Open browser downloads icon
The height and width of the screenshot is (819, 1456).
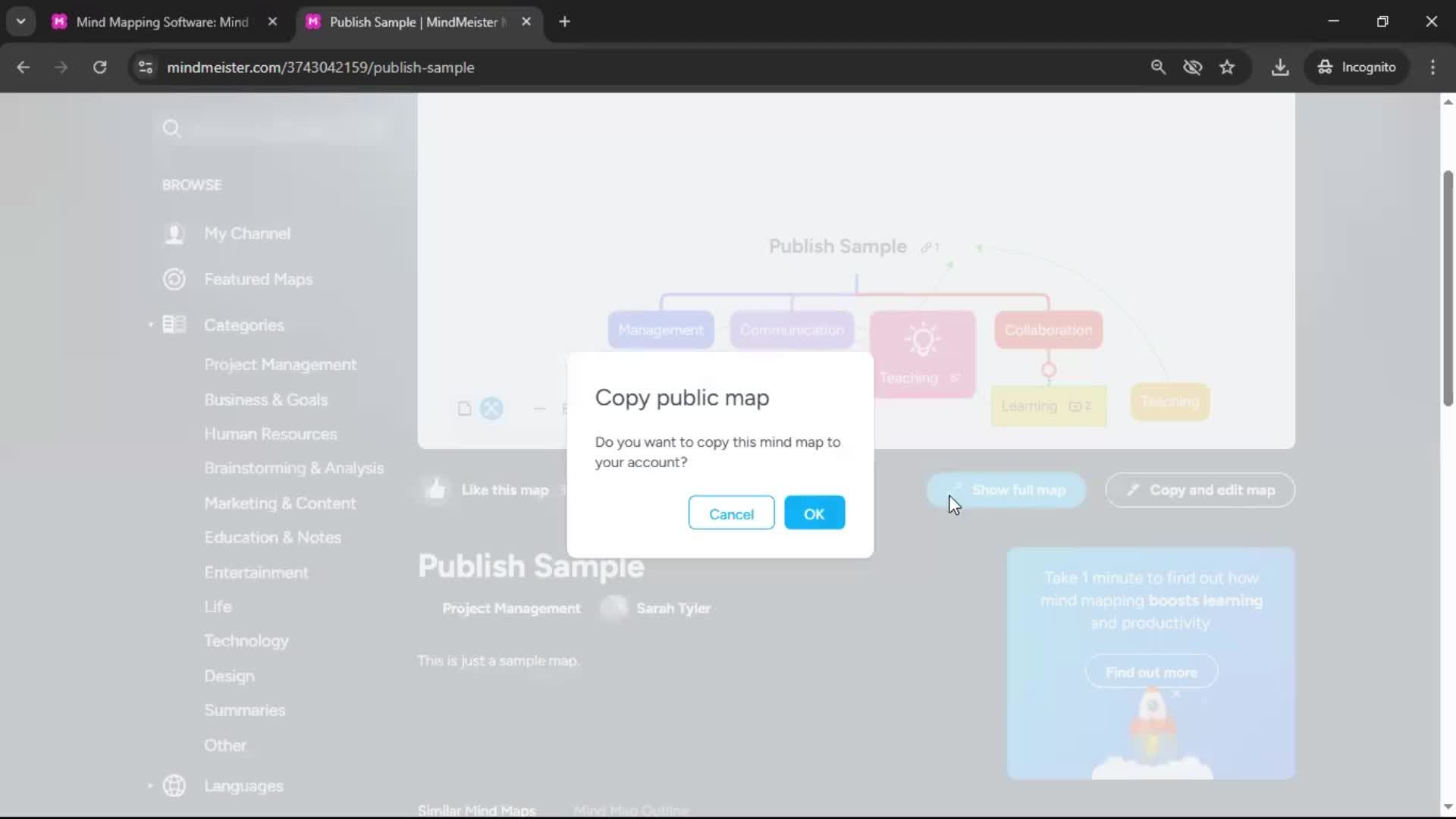(1280, 67)
